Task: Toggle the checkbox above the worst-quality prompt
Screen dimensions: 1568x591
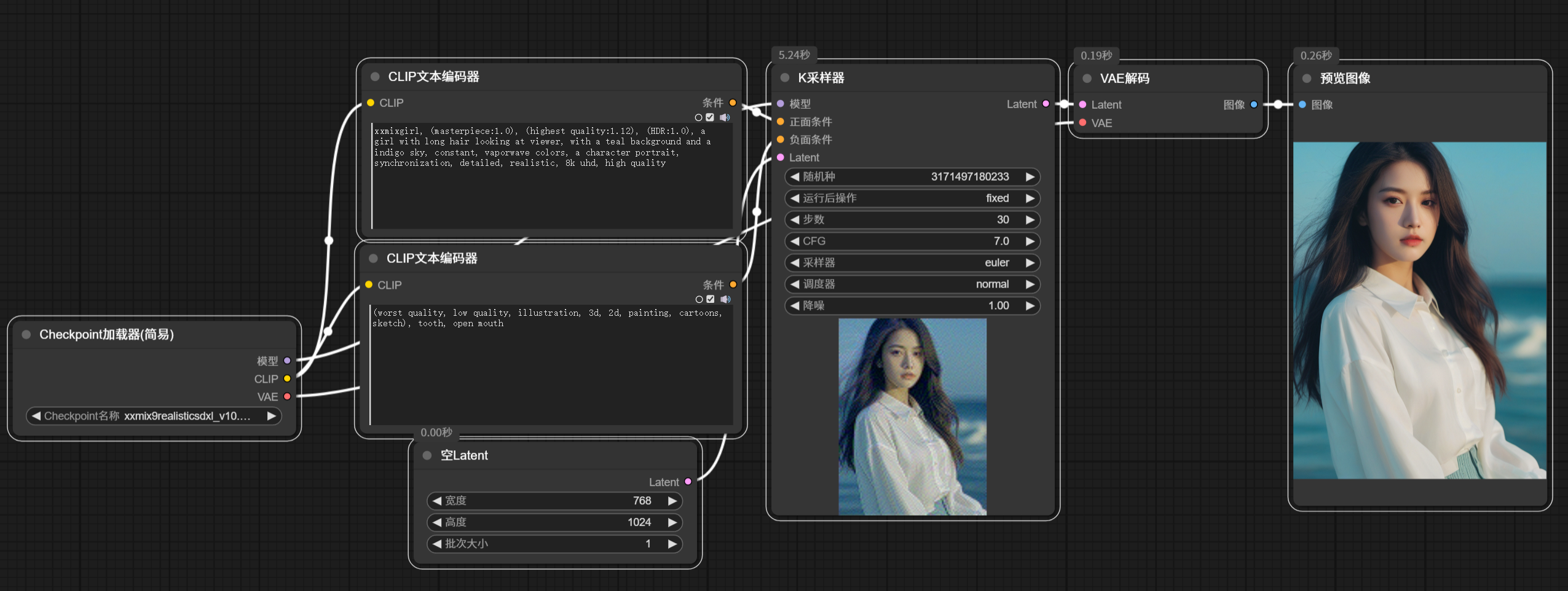Action: coord(711,299)
